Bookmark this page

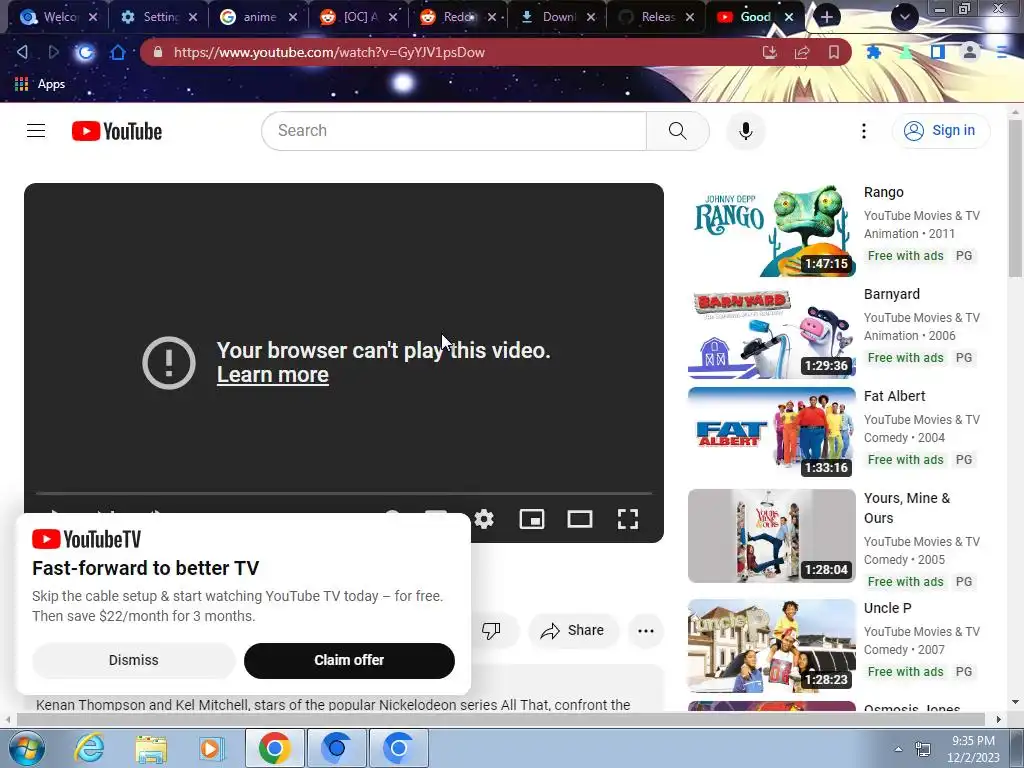pos(834,52)
